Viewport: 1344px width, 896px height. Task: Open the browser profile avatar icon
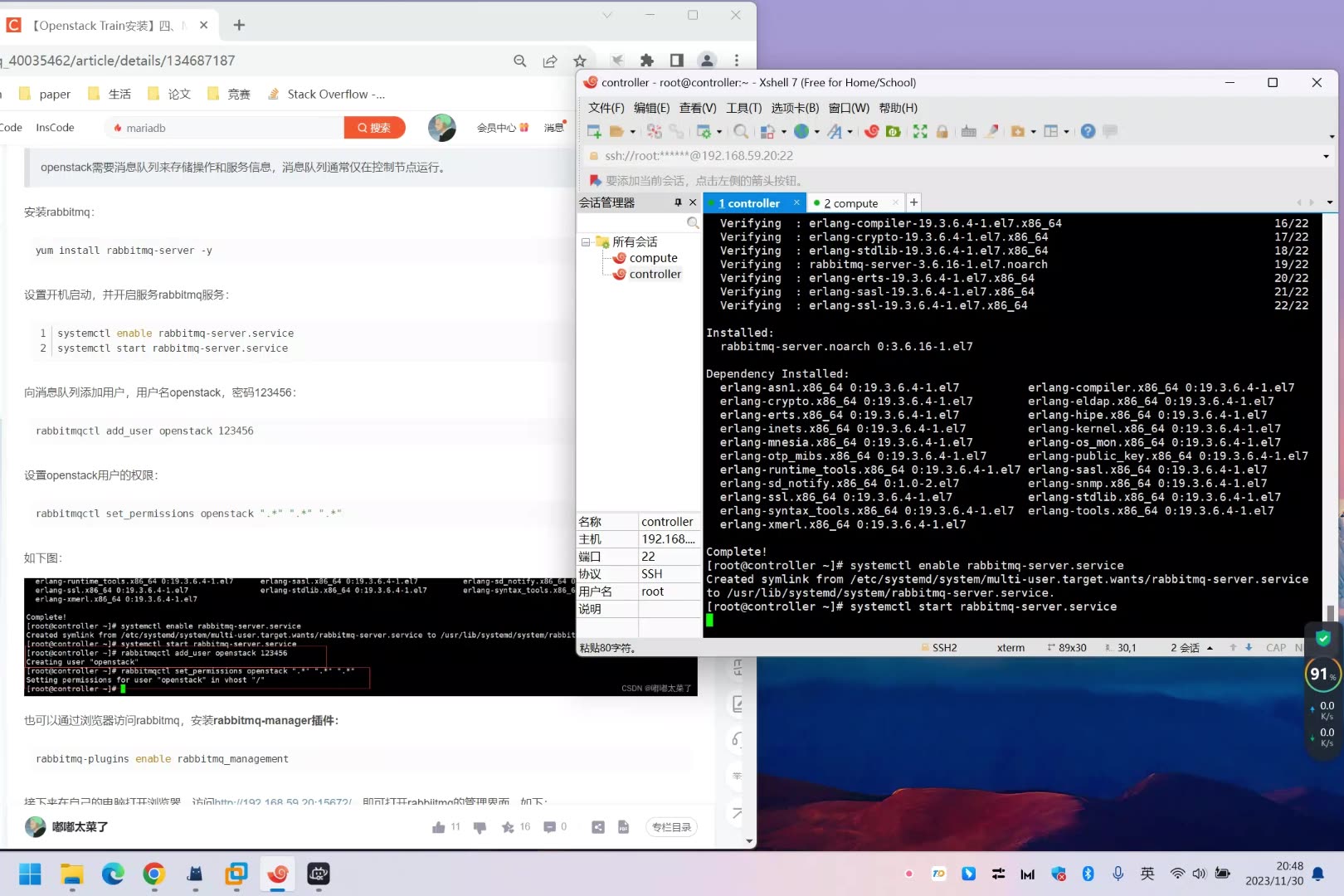707,60
